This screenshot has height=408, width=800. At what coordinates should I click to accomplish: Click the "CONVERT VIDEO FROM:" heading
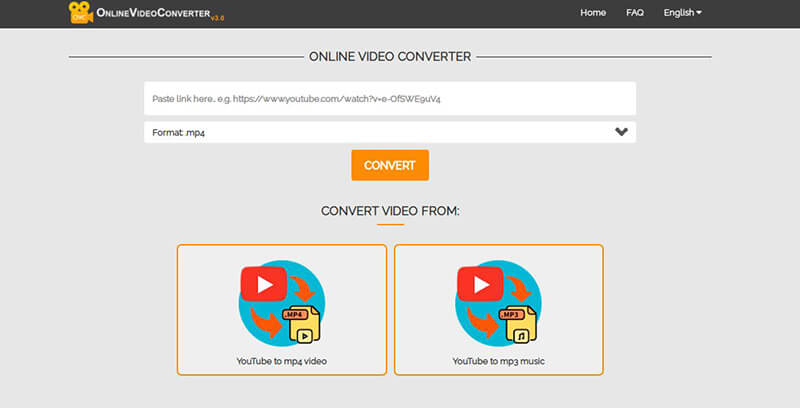(390, 211)
